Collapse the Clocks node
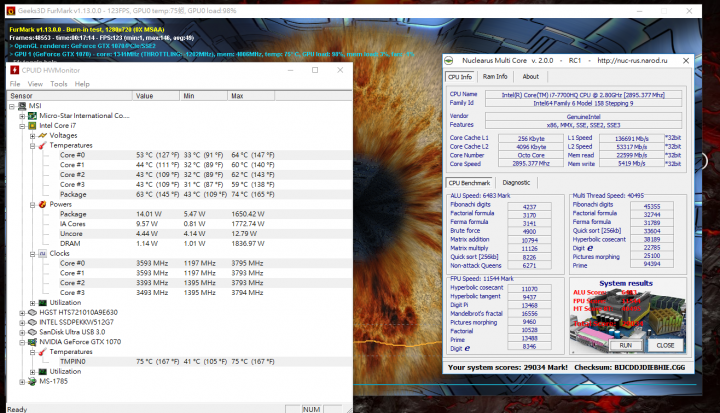This screenshot has width=720, height=413. [32, 254]
